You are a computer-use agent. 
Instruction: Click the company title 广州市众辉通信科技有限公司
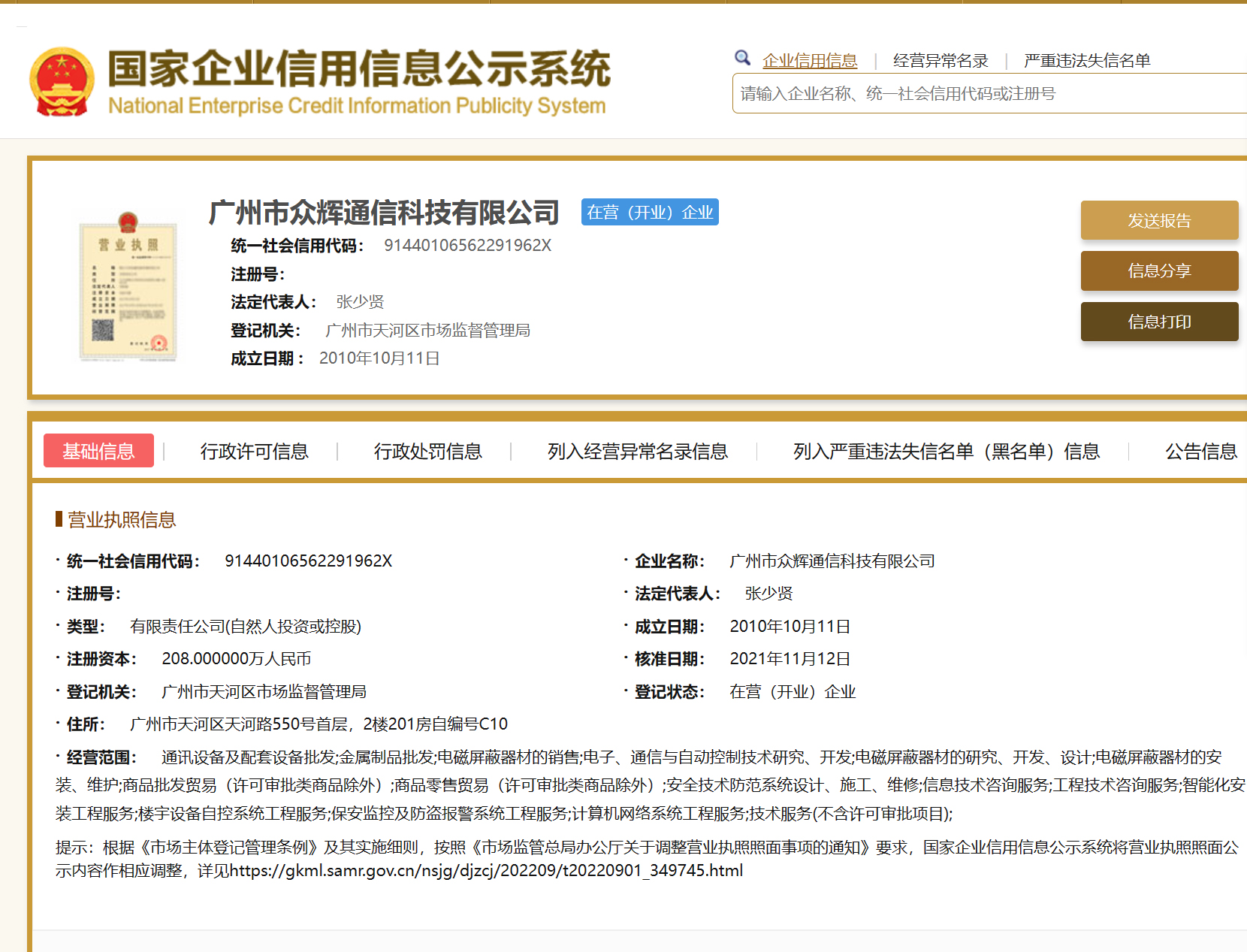pyautogui.click(x=384, y=213)
